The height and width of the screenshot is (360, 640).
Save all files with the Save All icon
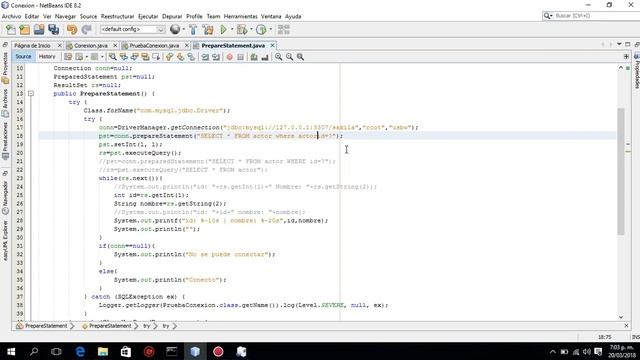click(x=53, y=29)
